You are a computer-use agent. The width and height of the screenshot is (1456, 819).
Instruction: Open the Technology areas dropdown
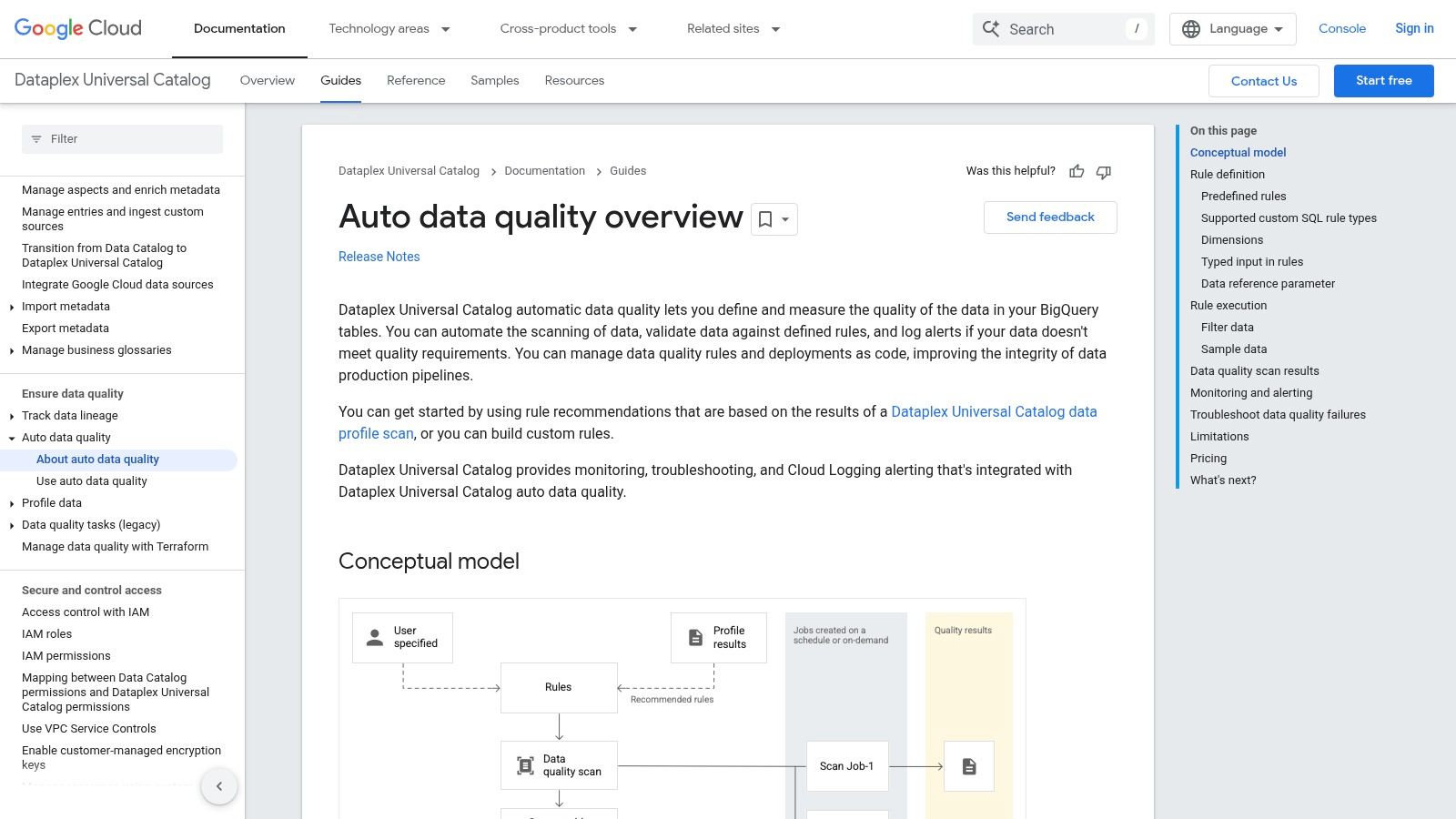[x=389, y=29]
